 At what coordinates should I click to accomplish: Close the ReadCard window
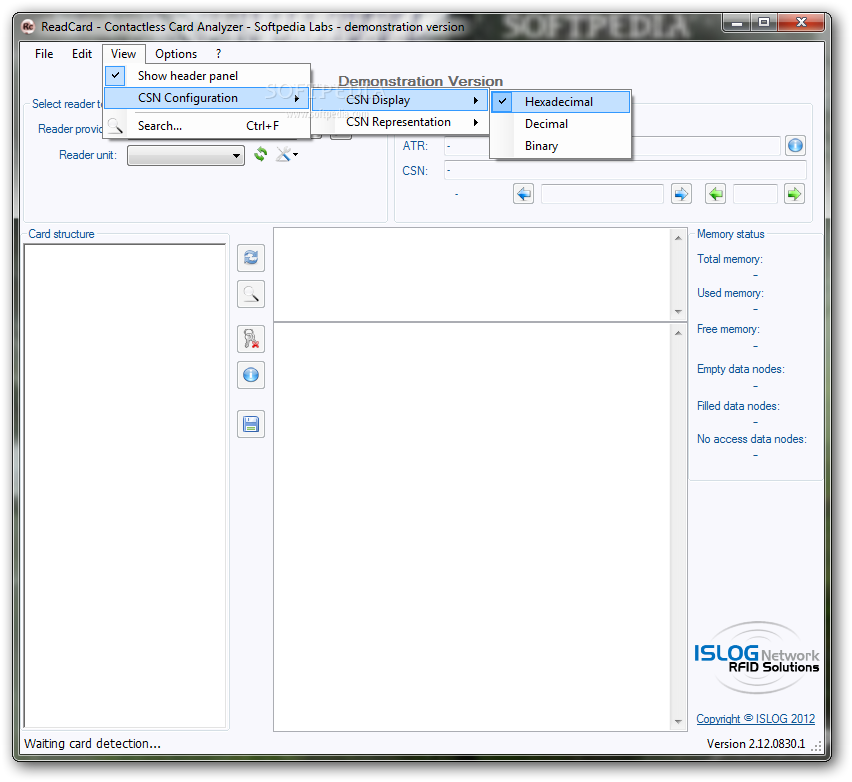pyautogui.click(x=801, y=23)
